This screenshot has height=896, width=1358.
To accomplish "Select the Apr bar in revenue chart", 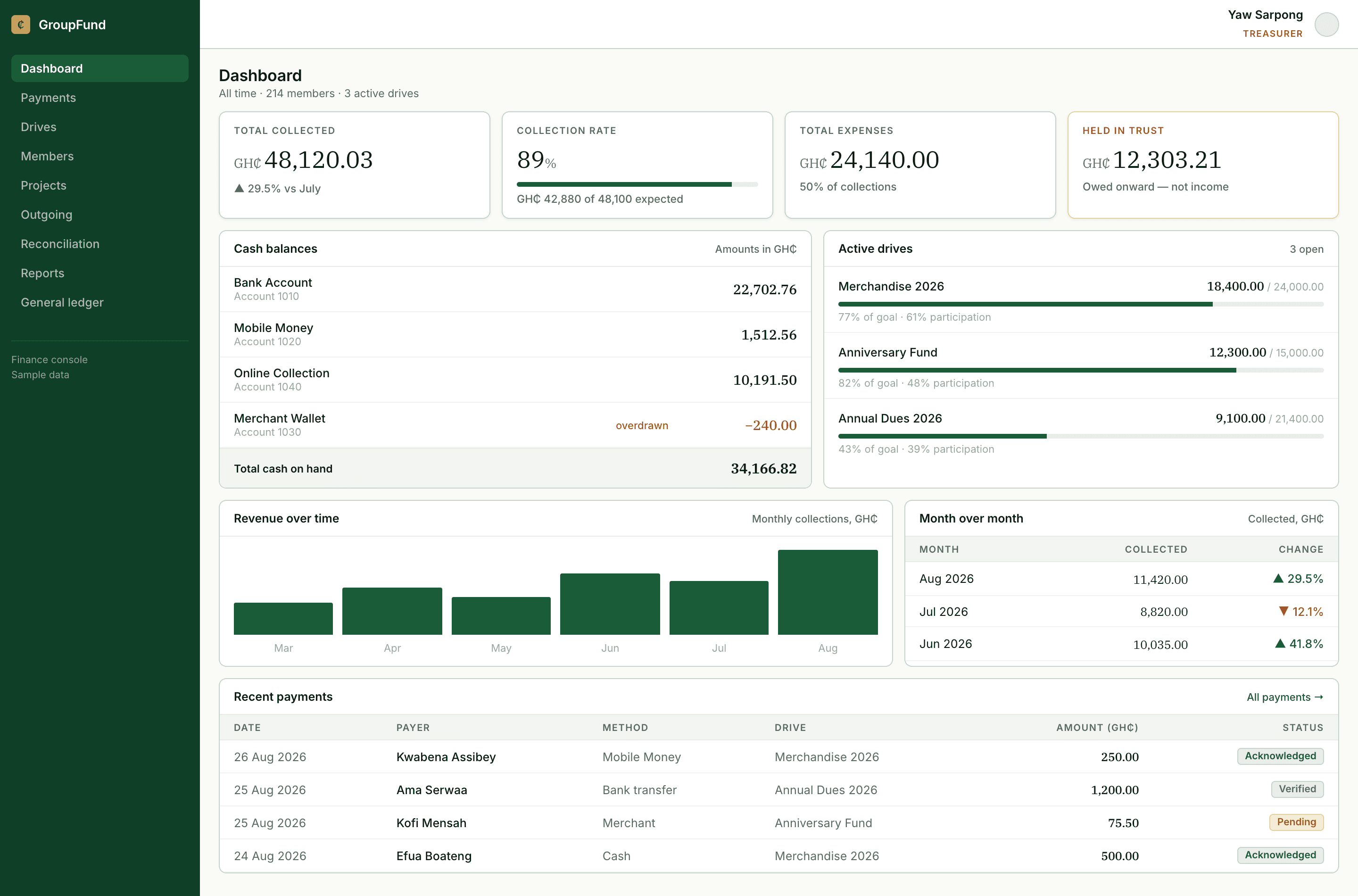I will coord(392,611).
